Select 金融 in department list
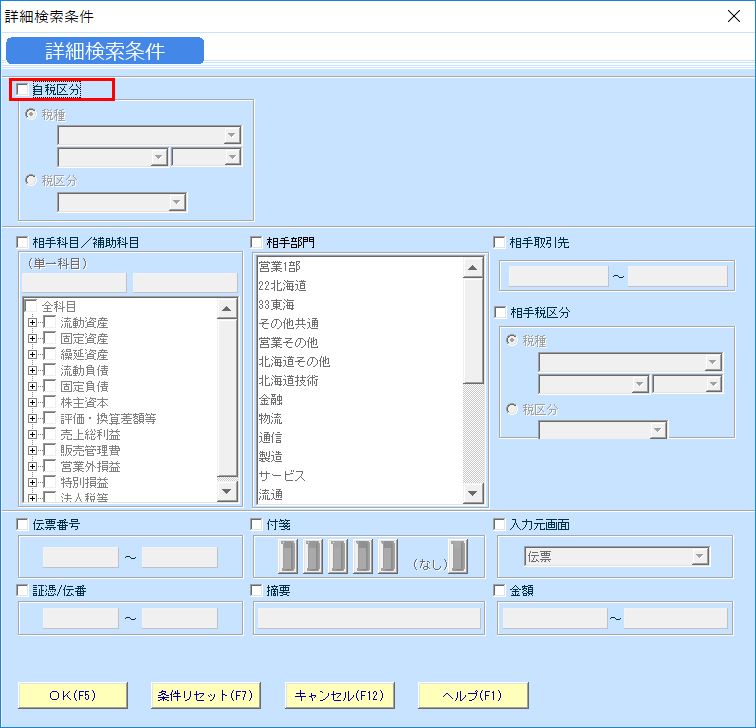756x728 pixels. (360, 399)
